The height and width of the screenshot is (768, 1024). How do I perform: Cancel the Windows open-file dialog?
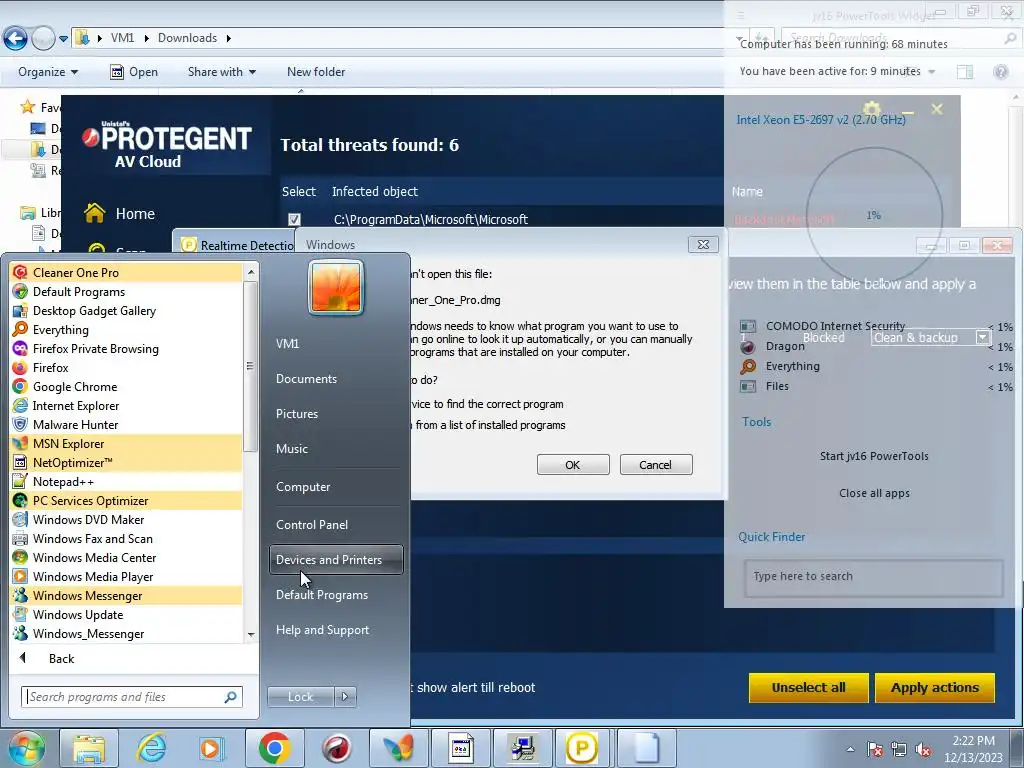(656, 465)
